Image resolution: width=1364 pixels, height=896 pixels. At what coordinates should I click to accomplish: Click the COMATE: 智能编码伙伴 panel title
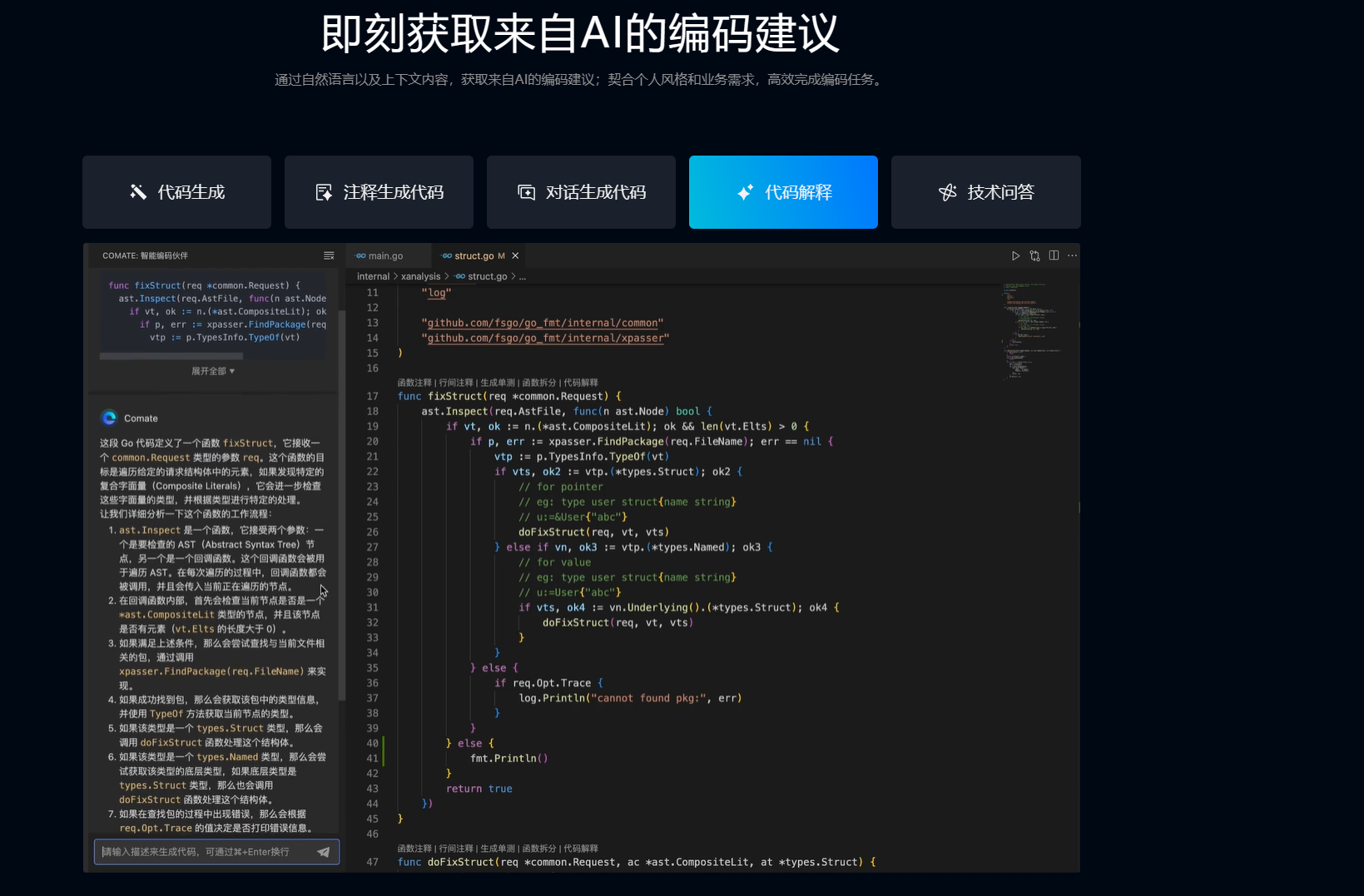pos(146,255)
